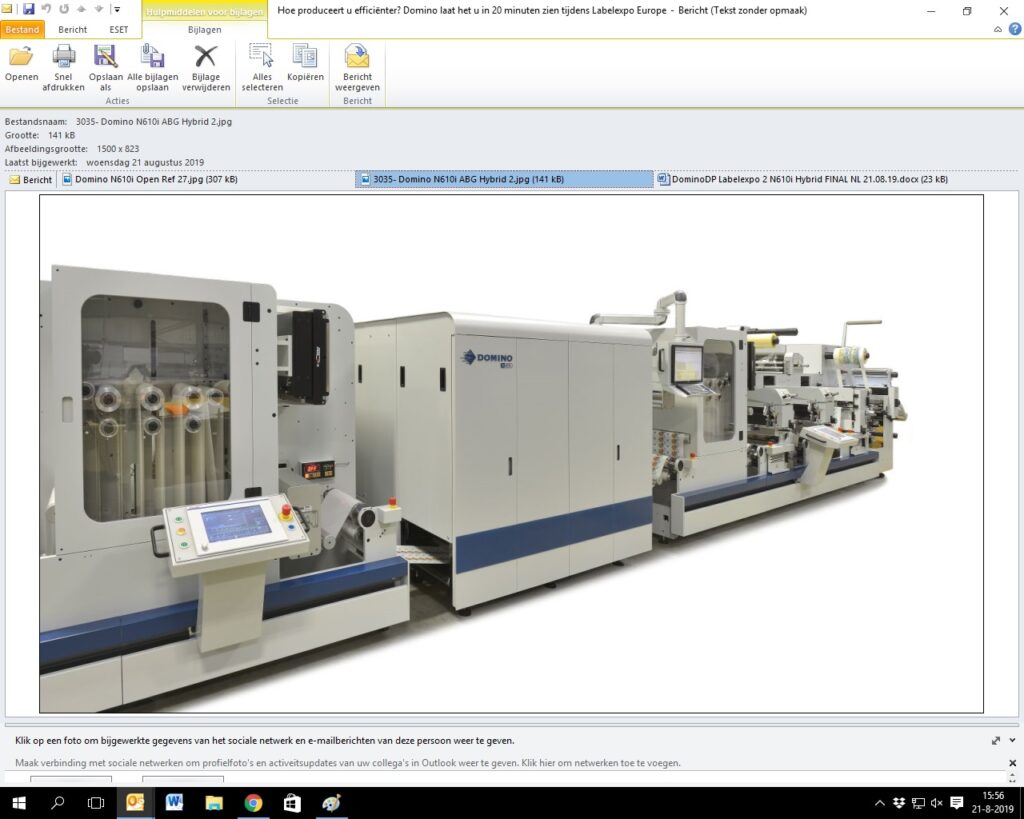This screenshot has width=1024, height=819.
Task: Click the Outlook taskbar icon
Action: (x=135, y=803)
